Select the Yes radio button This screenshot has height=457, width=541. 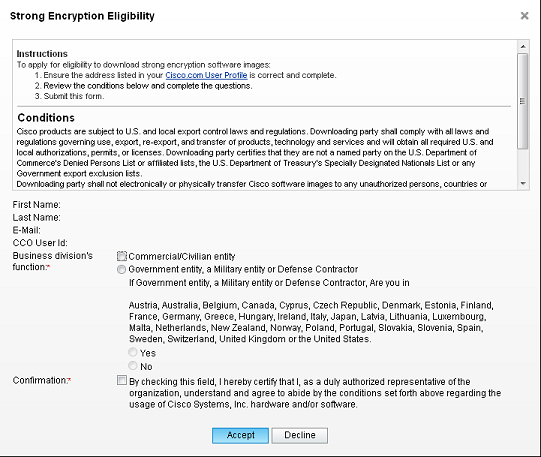[132, 352]
